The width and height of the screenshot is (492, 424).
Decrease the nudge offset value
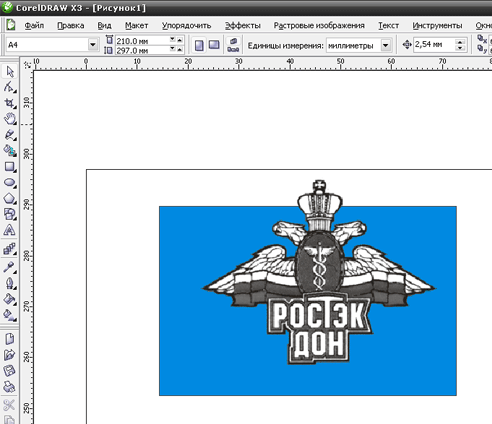click(x=460, y=48)
